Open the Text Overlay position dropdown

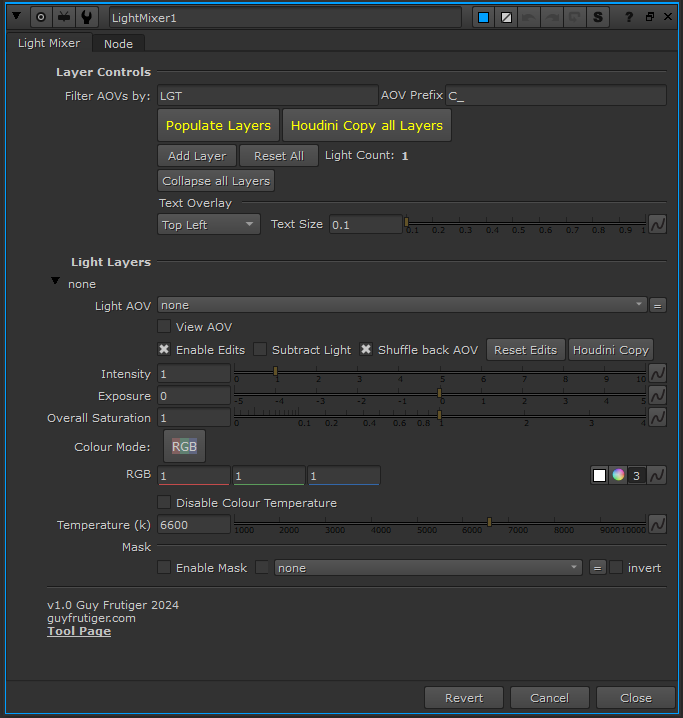(209, 225)
